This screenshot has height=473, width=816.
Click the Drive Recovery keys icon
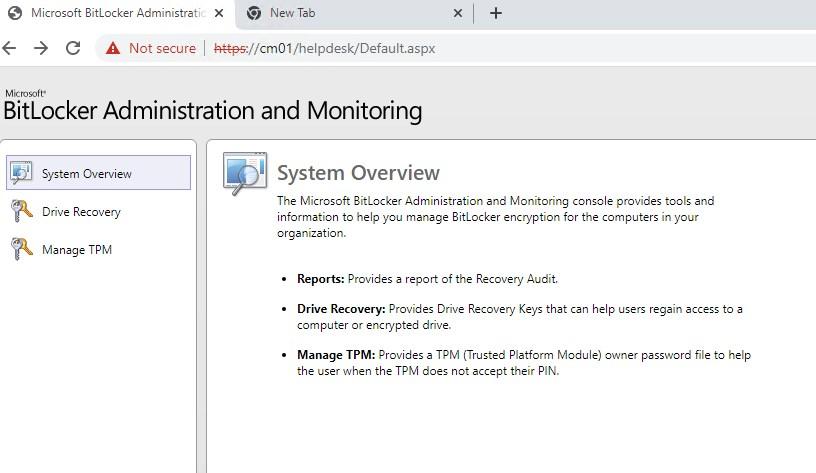[21, 211]
